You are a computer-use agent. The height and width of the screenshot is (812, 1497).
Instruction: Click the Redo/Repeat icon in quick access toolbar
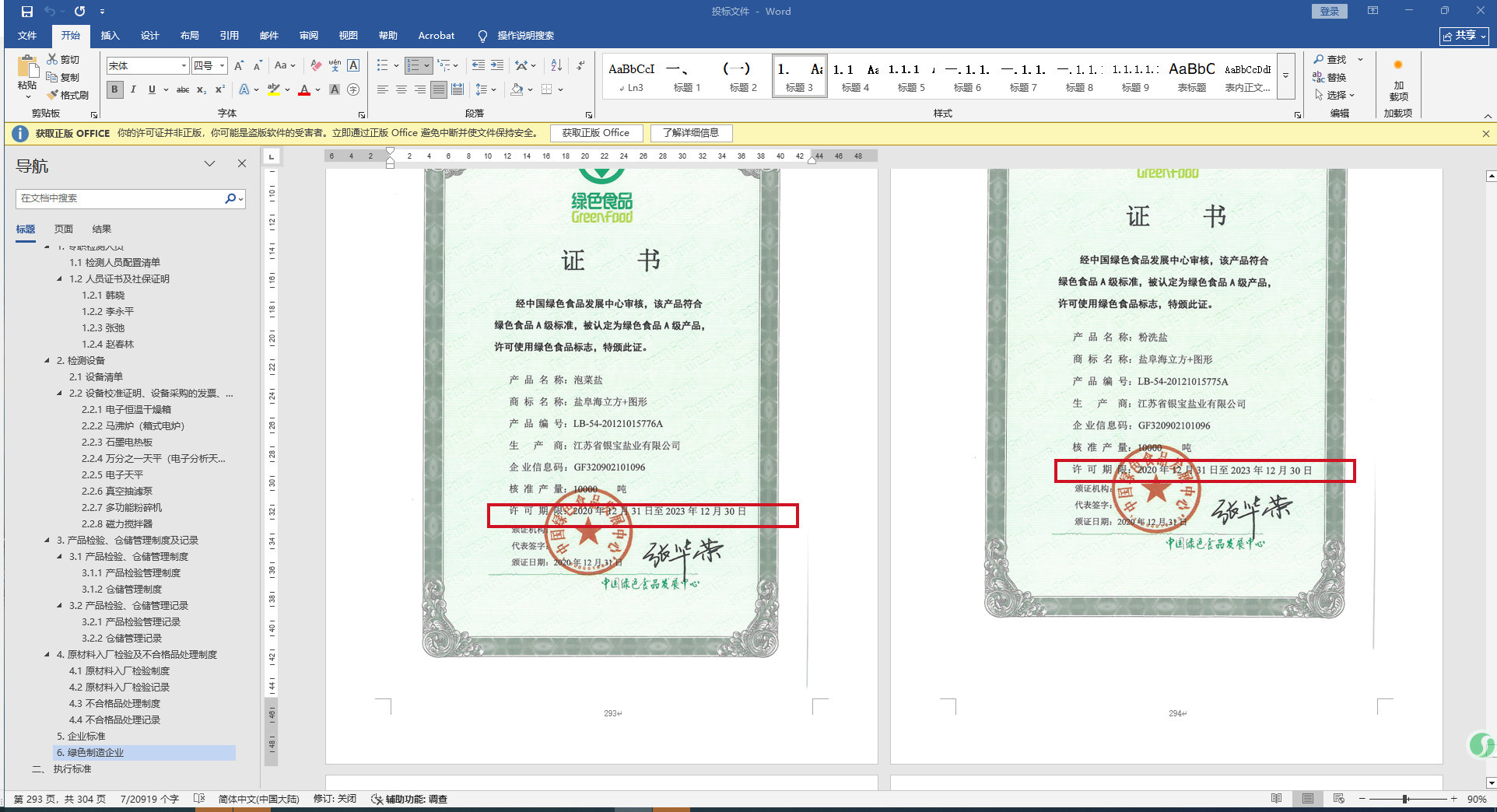tap(79, 12)
